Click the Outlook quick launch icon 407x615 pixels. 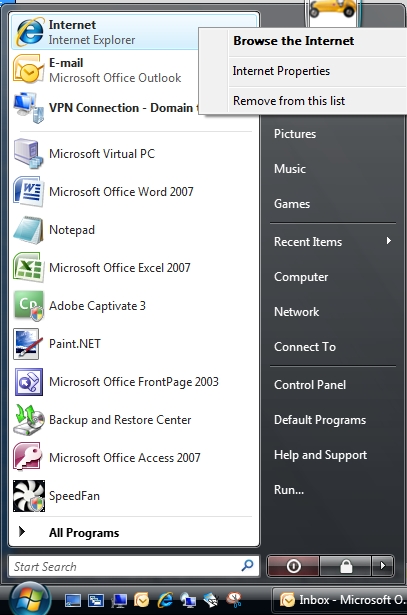coord(142,600)
